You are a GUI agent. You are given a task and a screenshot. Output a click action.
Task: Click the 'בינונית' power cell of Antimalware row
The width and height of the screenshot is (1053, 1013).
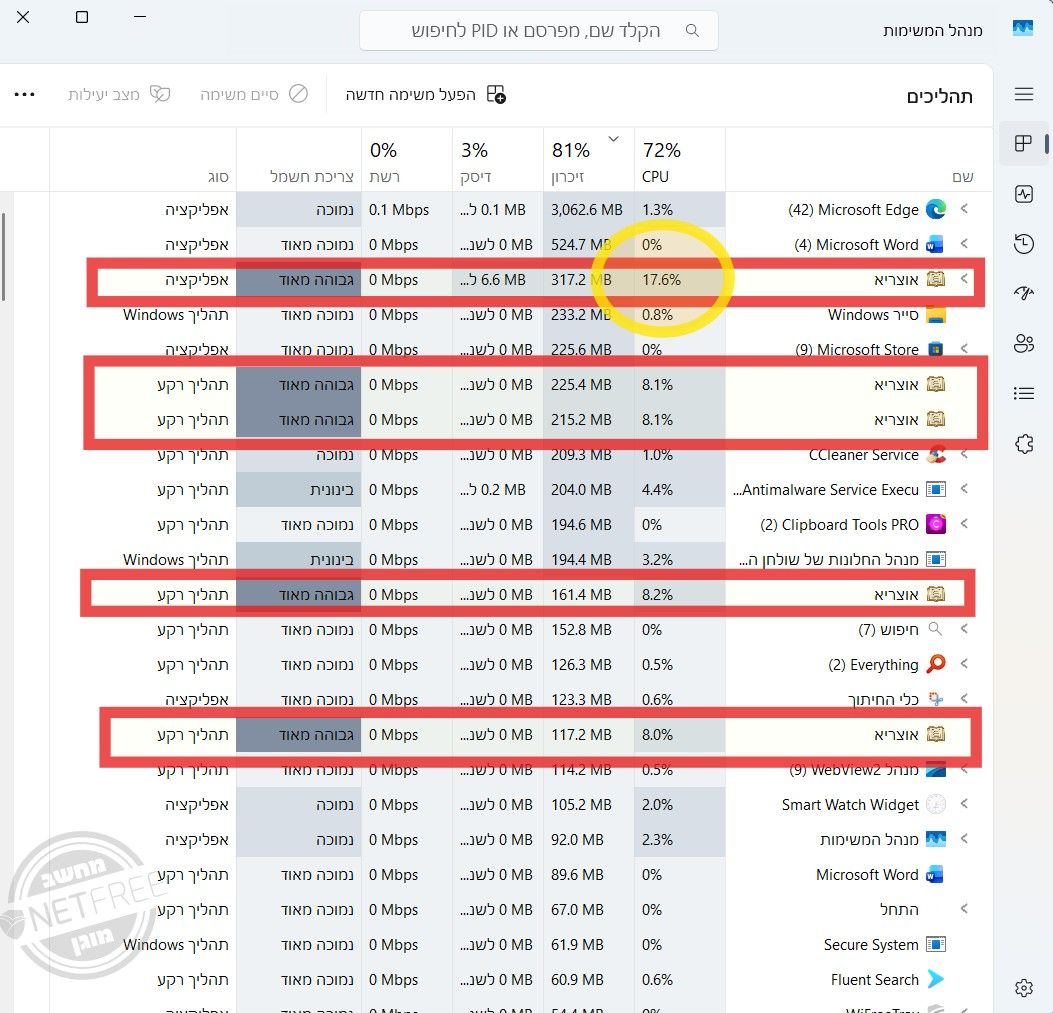[299, 489]
